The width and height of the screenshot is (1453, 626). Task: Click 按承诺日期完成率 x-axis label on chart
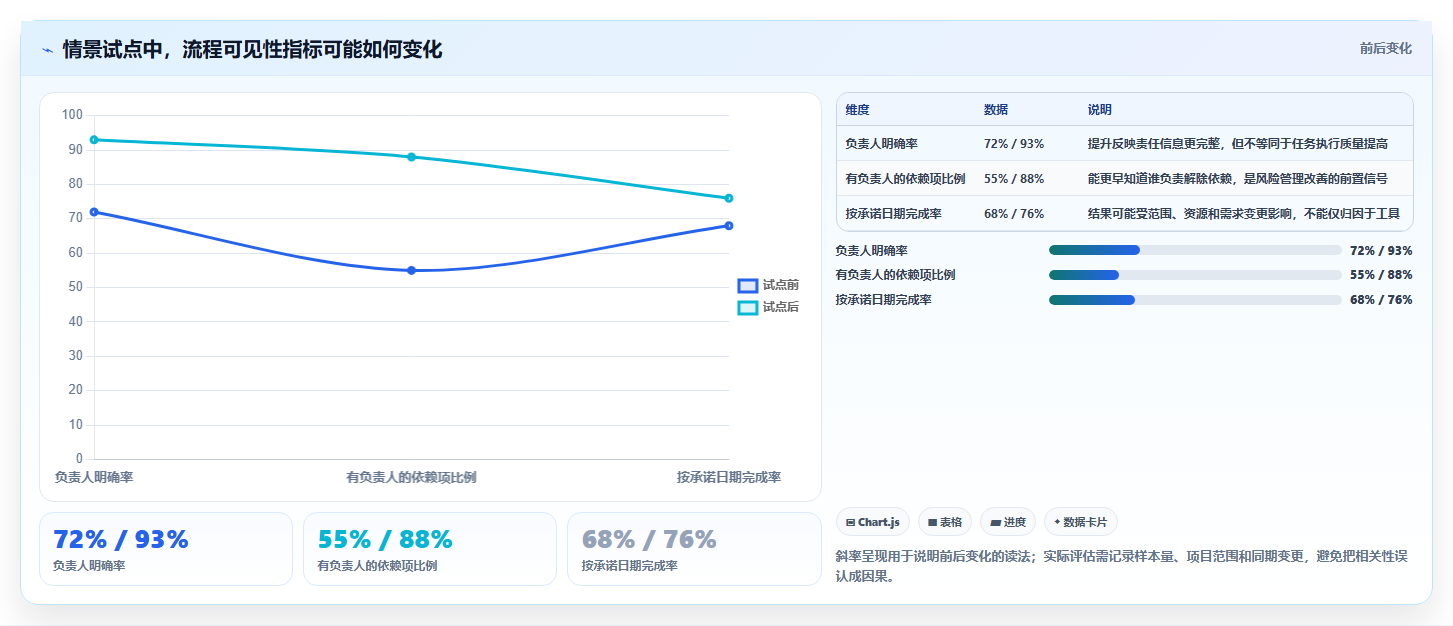click(729, 477)
